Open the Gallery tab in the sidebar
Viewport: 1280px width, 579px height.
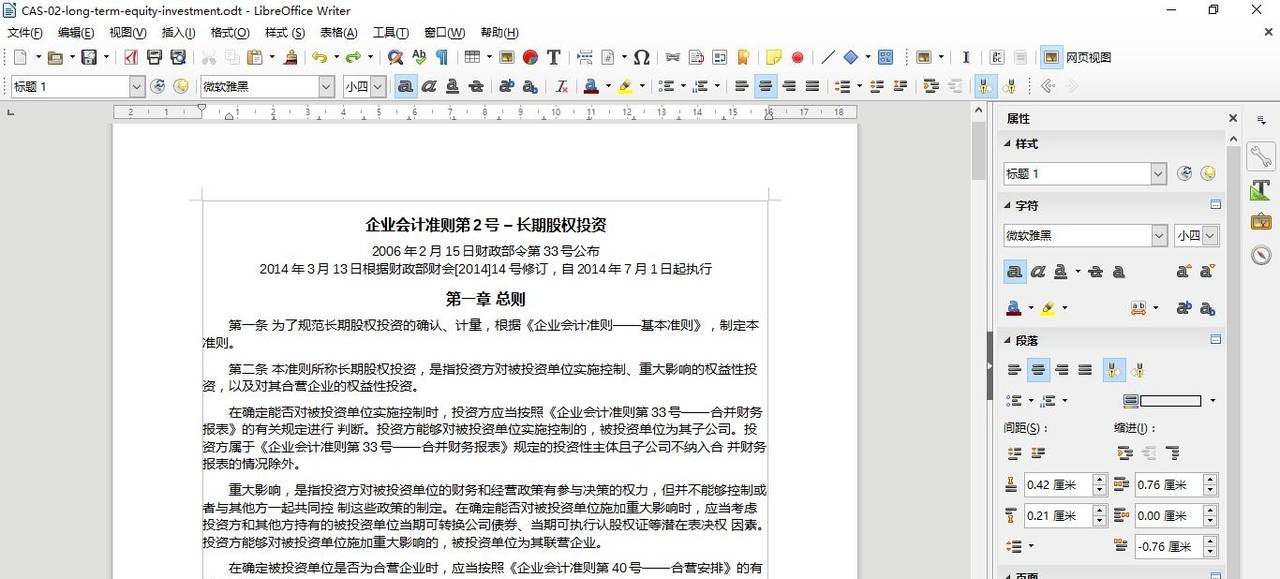[1261, 221]
